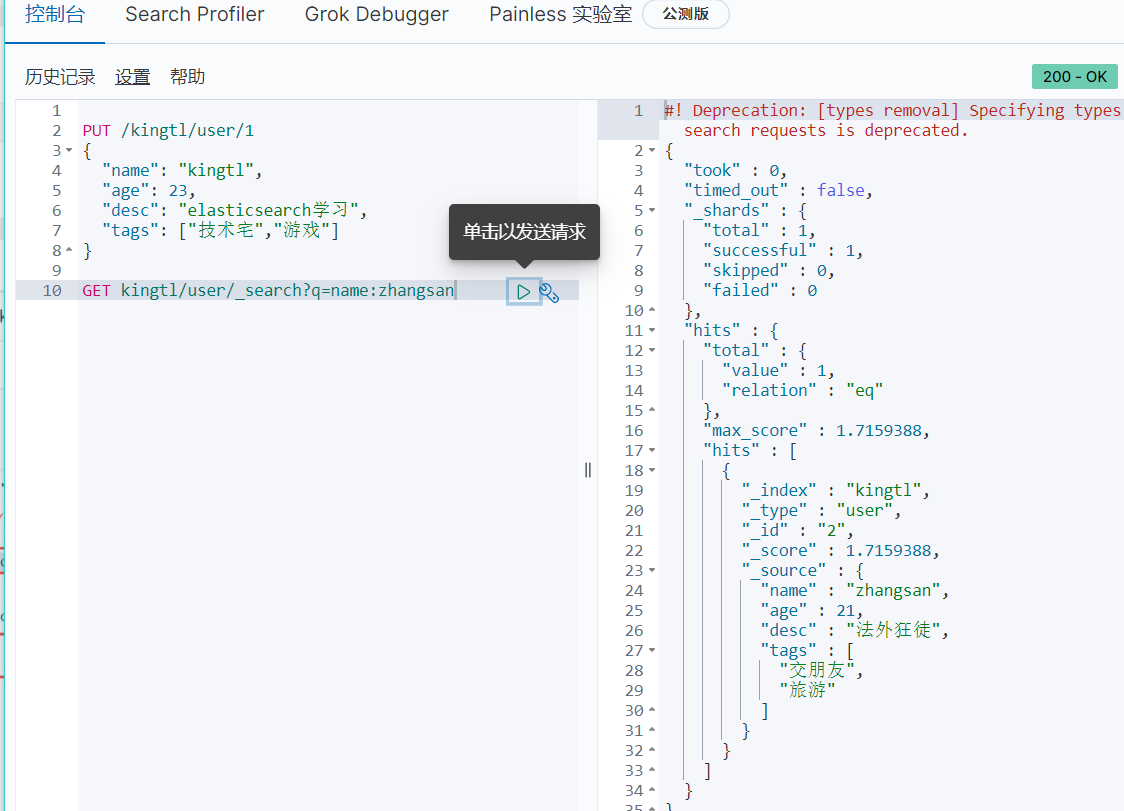
Task: Click the pane resize handle between editor and response
Action: [x=588, y=470]
